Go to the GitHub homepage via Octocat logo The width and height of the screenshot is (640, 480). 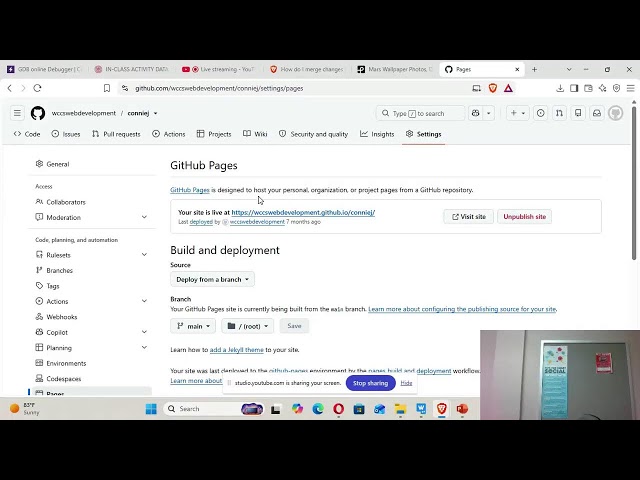pyautogui.click(x=38, y=113)
